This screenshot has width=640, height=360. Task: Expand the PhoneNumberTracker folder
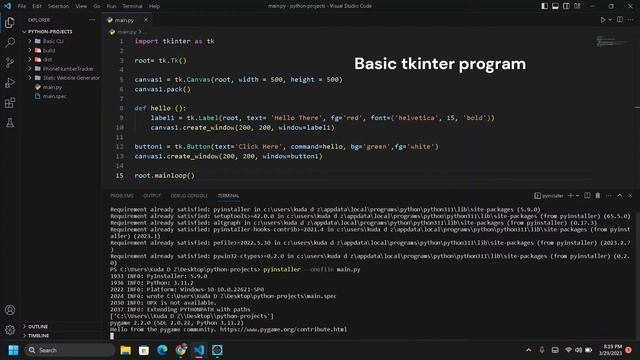61,69
